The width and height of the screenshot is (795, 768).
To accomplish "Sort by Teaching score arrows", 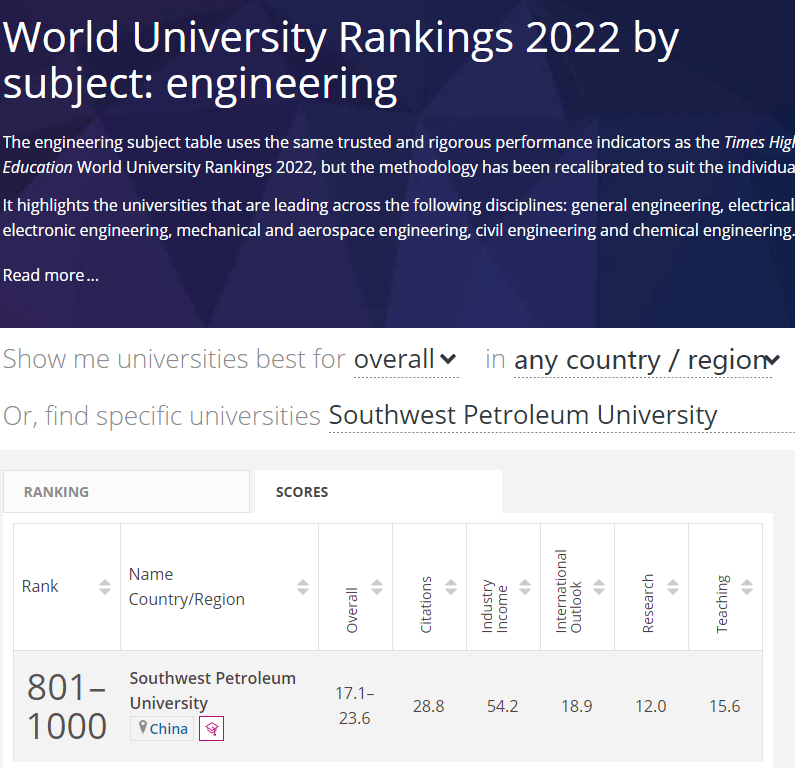I will pos(747,587).
